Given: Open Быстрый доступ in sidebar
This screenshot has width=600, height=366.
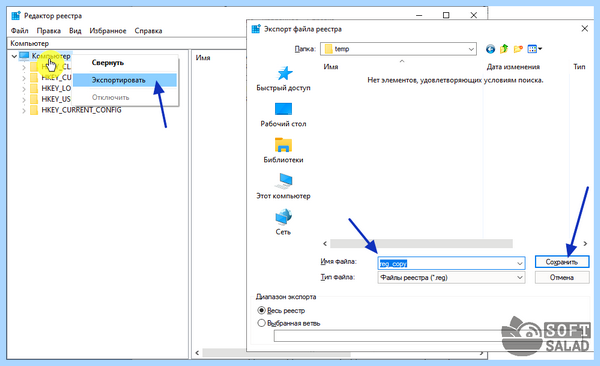Looking at the screenshot, I should point(283,78).
